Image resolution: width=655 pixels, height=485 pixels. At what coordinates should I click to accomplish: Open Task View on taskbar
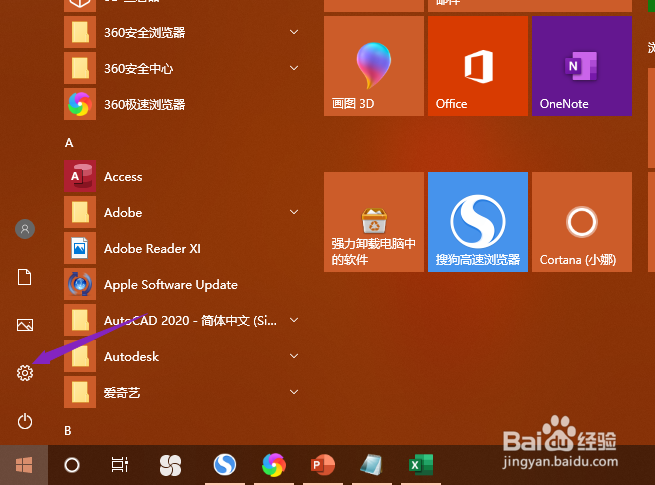(x=119, y=465)
